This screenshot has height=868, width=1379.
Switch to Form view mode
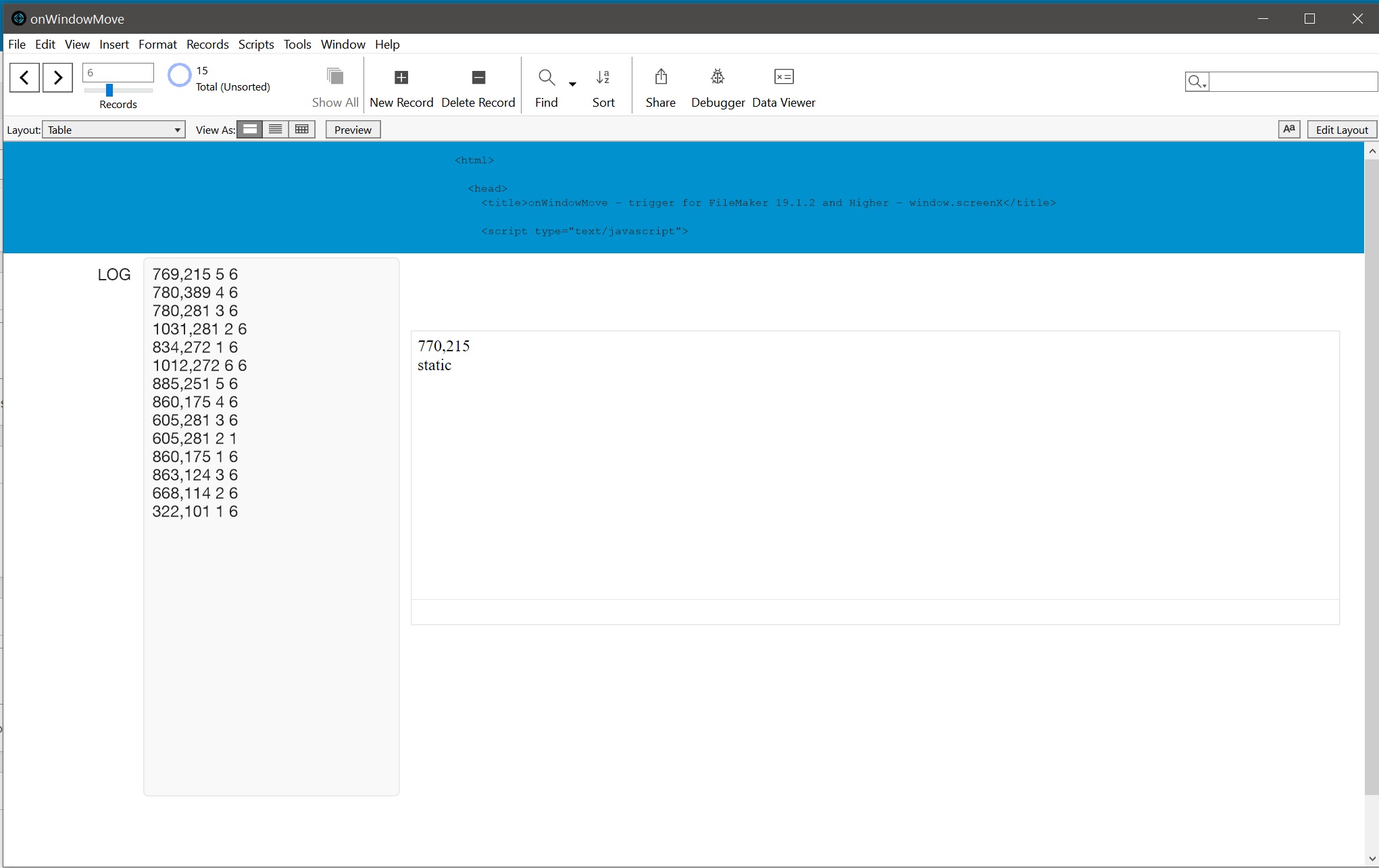coord(250,129)
